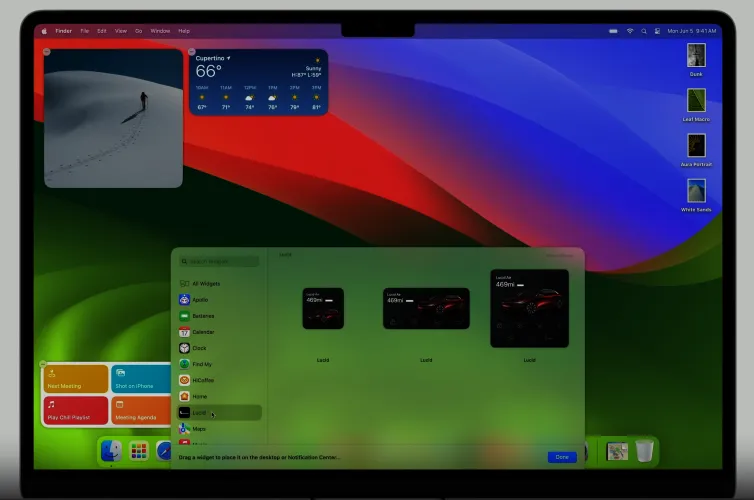
Task: Choose Batteries from the widget list
Action: click(202, 315)
